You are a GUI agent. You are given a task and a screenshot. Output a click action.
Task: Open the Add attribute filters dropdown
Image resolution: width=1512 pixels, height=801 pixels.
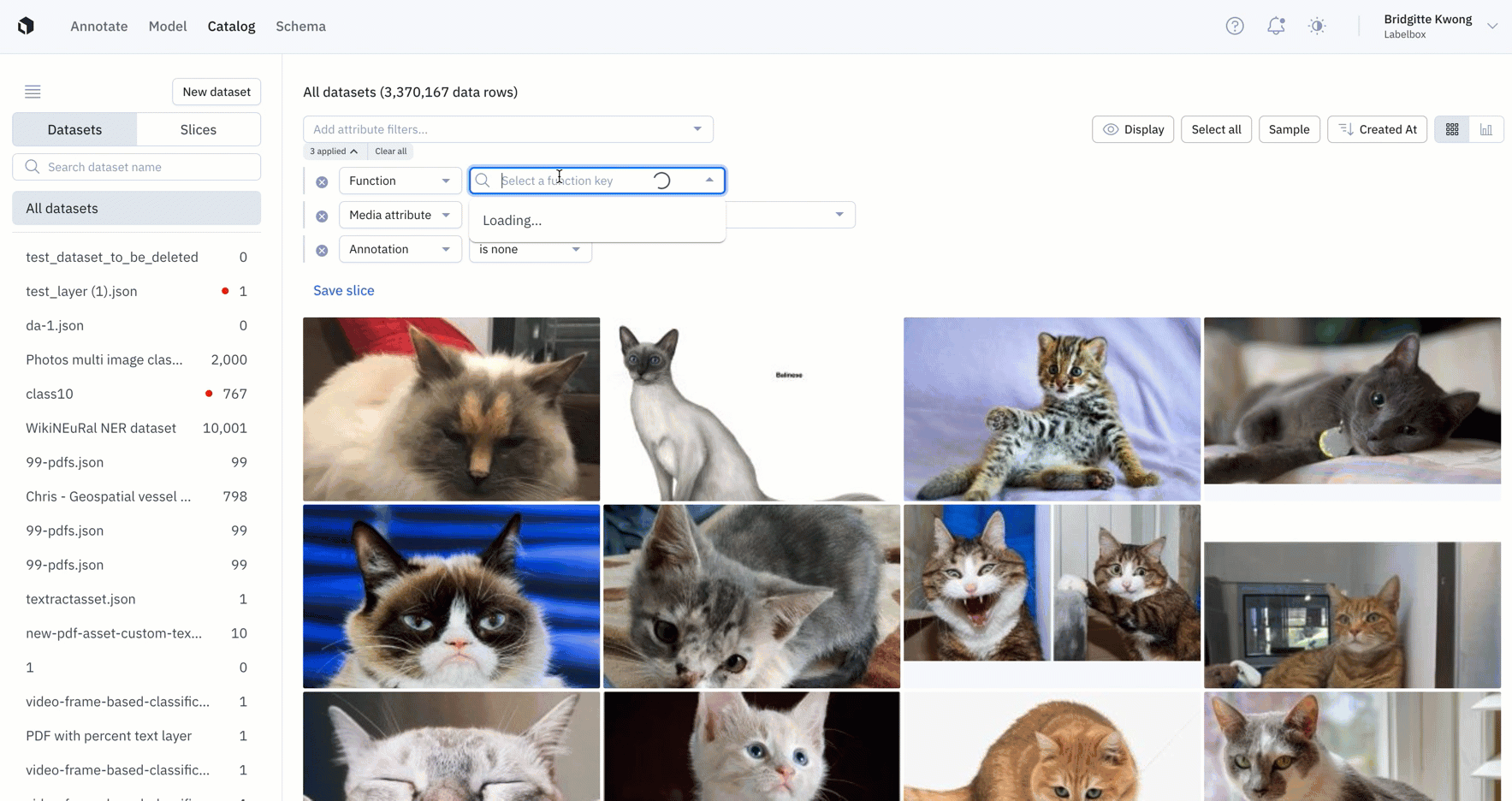[508, 129]
